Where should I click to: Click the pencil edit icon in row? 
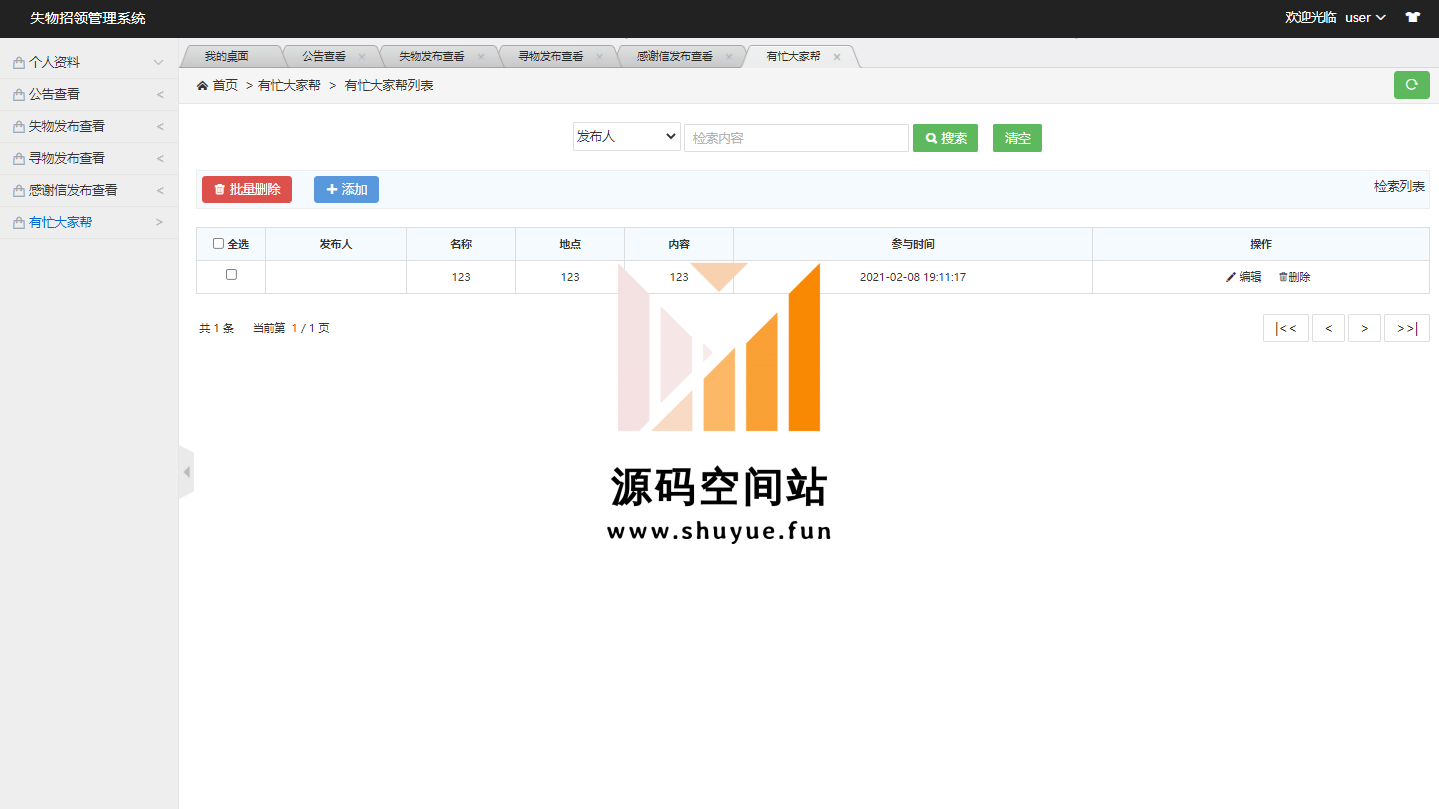click(1231, 277)
